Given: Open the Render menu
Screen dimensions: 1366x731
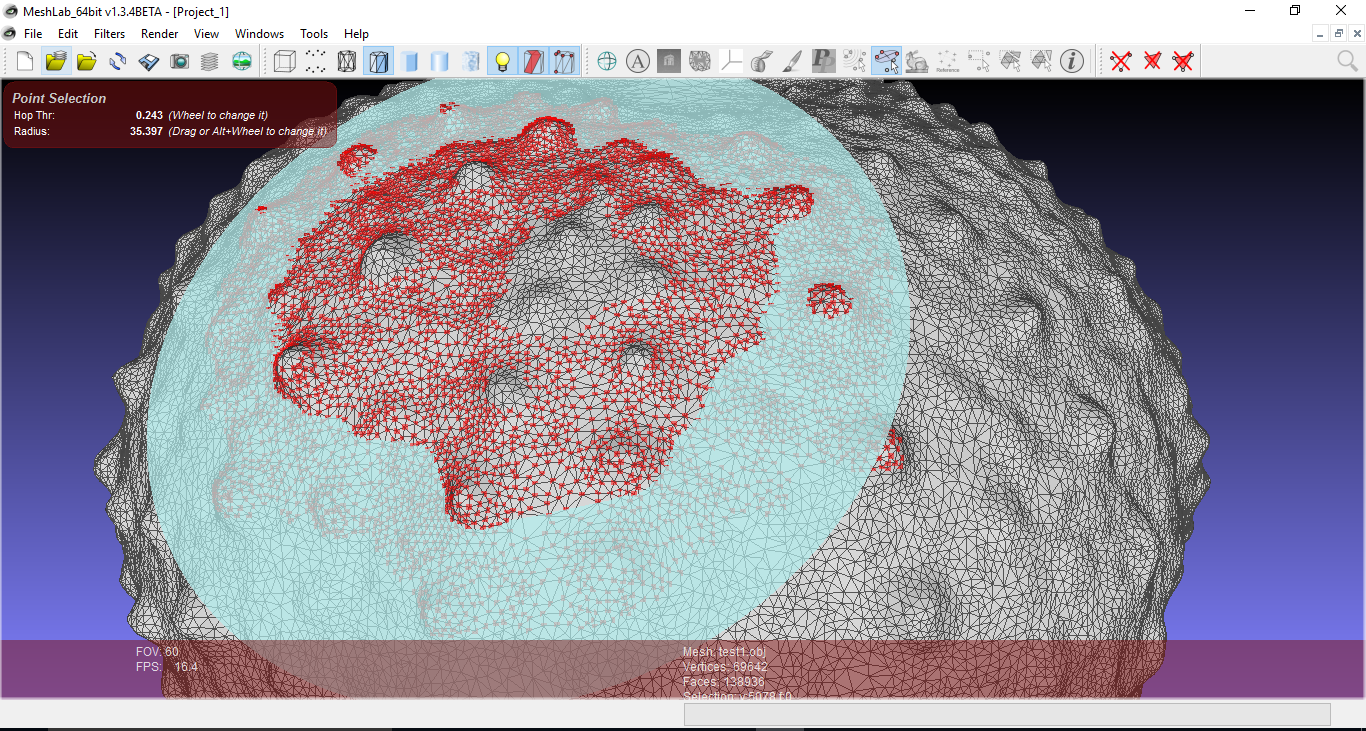Looking at the screenshot, I should 159,34.
